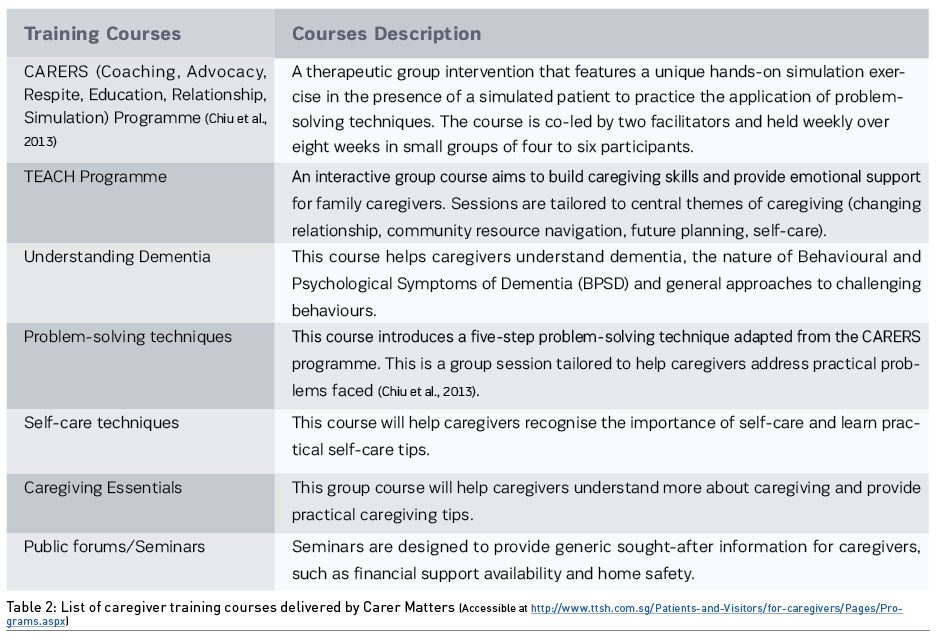Click the practical caregiving tips description

click(606, 501)
